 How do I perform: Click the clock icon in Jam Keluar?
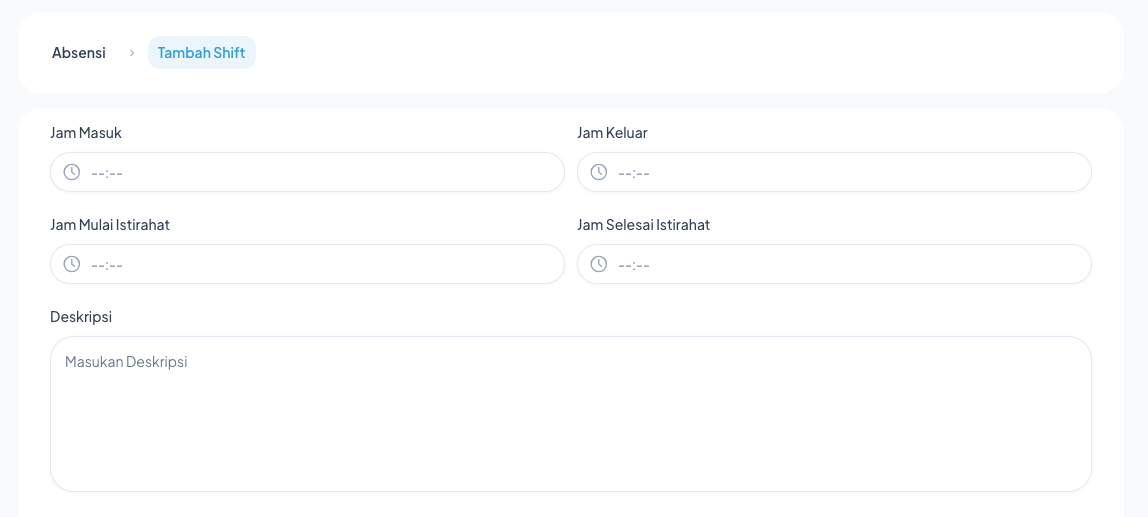(599, 172)
